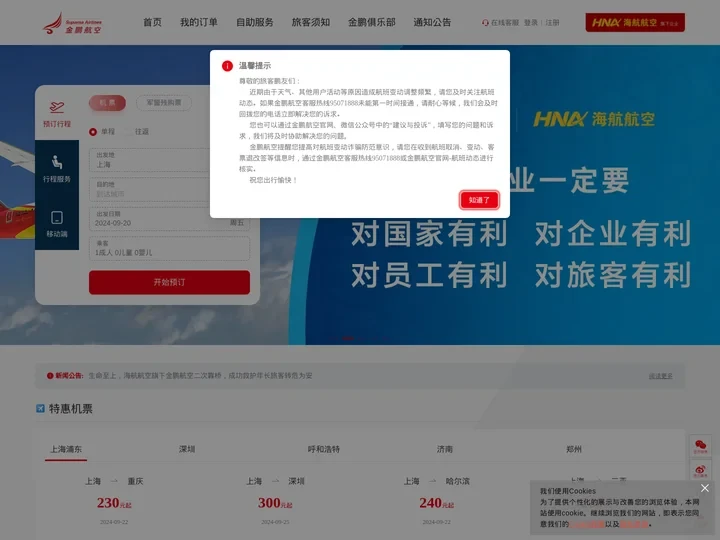Image resolution: width=720 pixels, height=540 pixels.
Task: Switch to the 机票 tab
Action: (x=107, y=102)
